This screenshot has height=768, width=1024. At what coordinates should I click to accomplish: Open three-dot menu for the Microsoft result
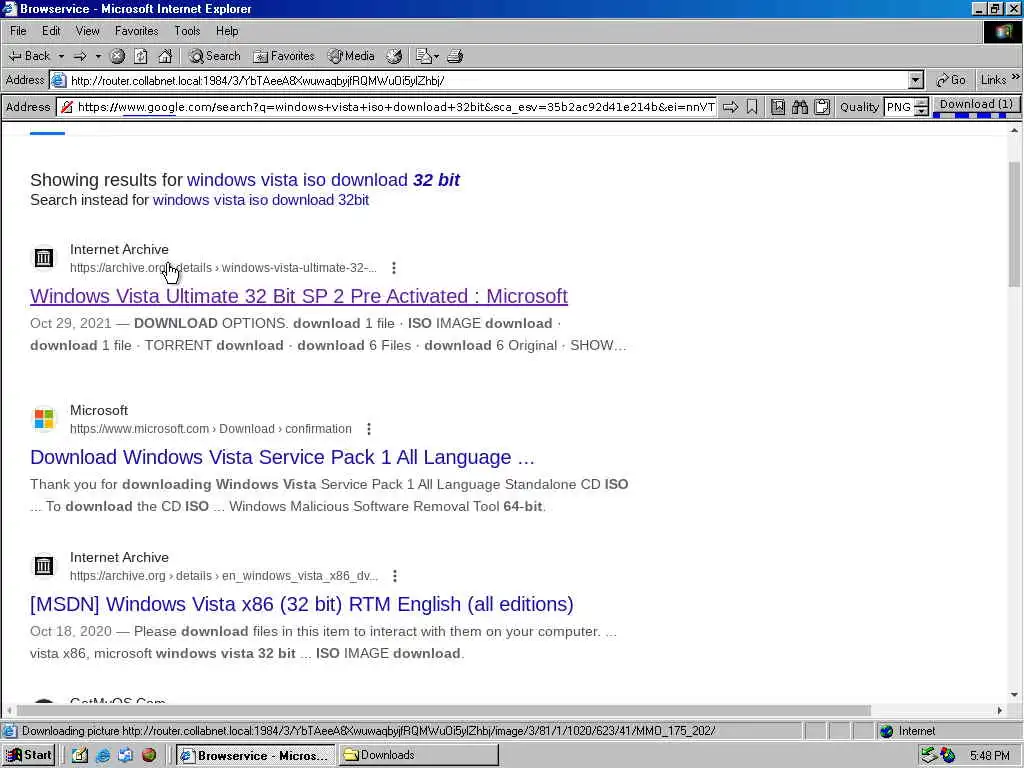369,429
